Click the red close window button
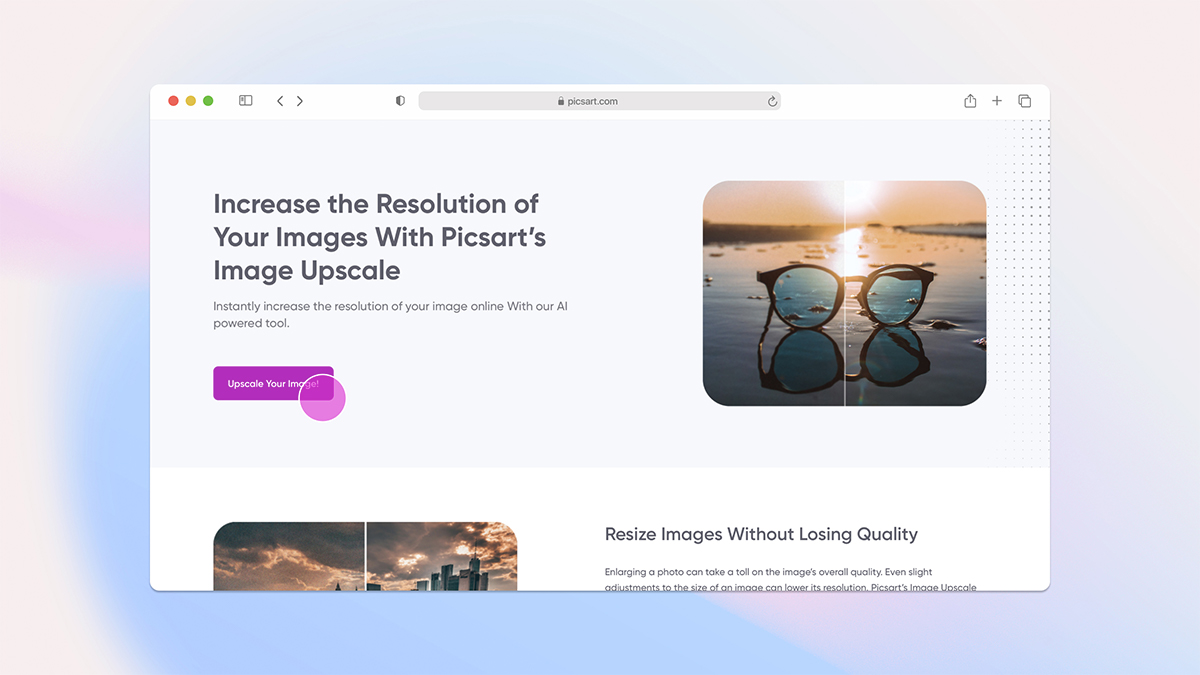 [x=173, y=101]
